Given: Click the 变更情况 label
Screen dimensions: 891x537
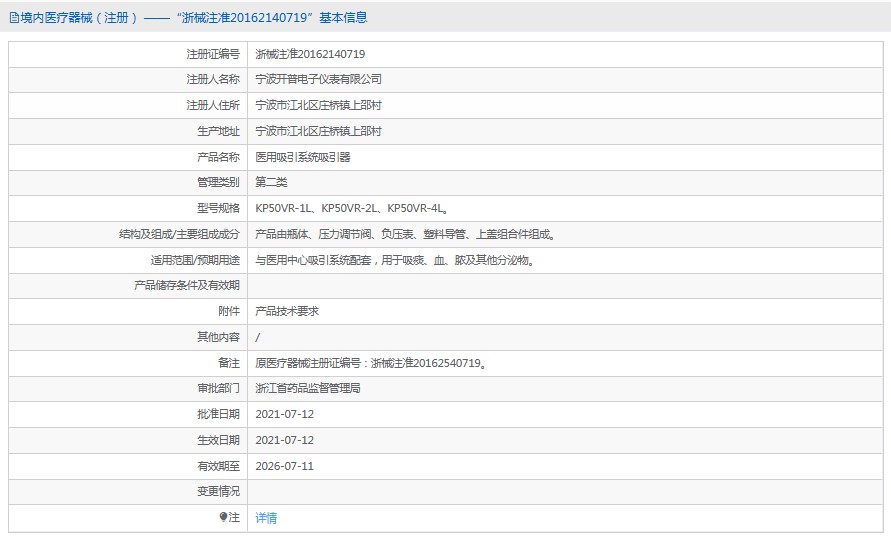Looking at the screenshot, I should (218, 492).
